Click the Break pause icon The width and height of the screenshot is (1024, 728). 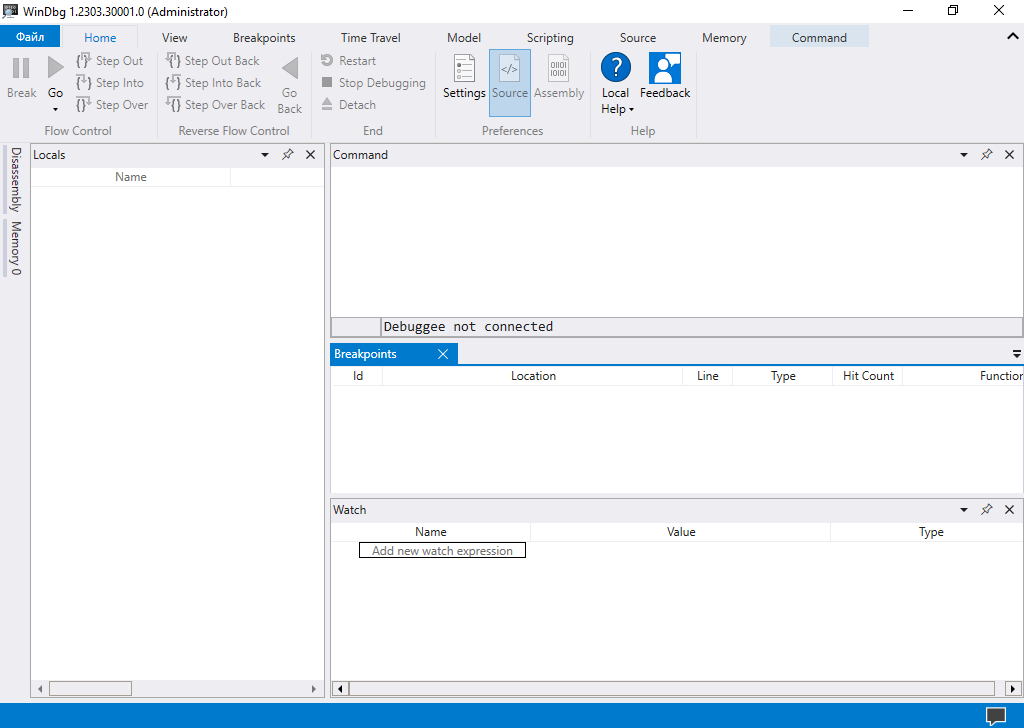pyautogui.click(x=21, y=68)
